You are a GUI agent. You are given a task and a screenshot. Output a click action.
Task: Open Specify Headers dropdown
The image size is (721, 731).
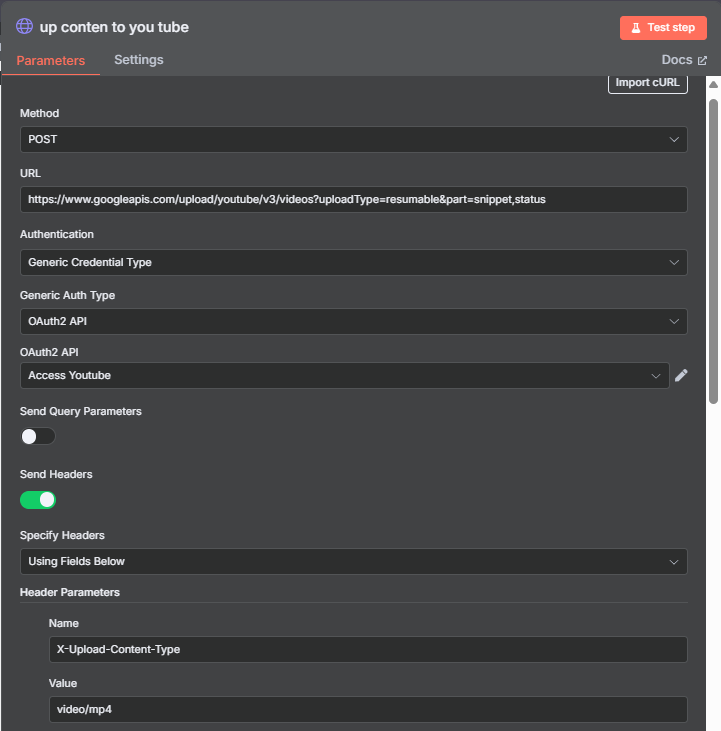click(354, 561)
